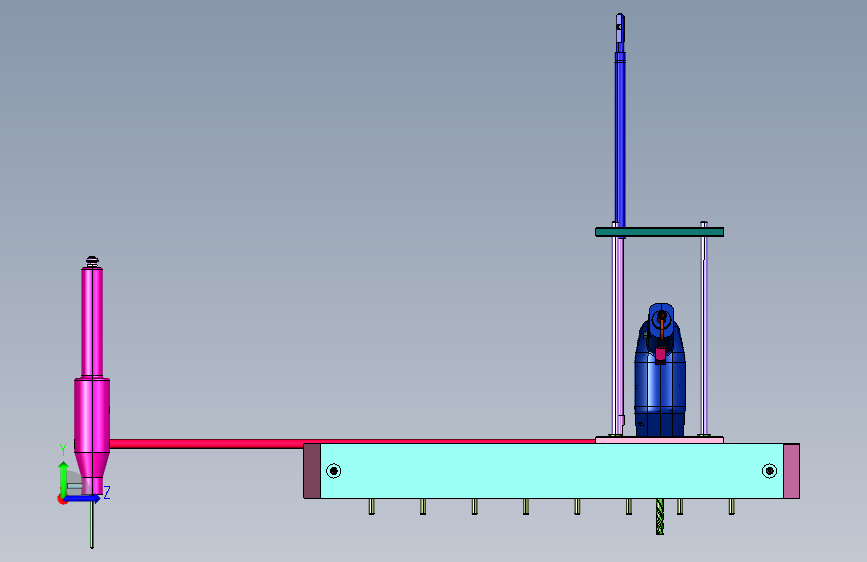This screenshot has width=867, height=562.
Task: Select the large cyan rectangular block
Action: [x=551, y=471]
